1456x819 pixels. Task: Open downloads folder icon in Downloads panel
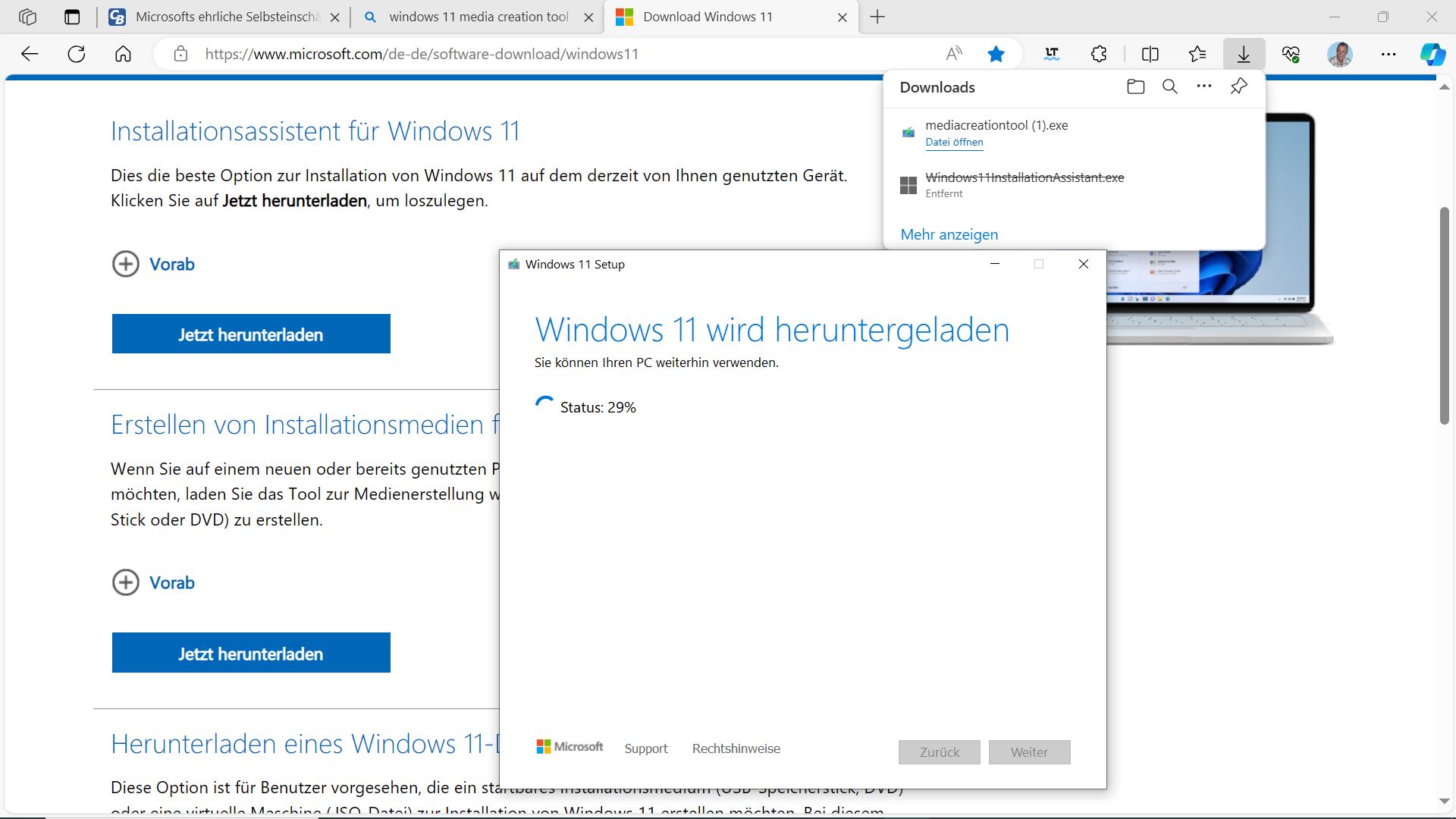[1135, 87]
